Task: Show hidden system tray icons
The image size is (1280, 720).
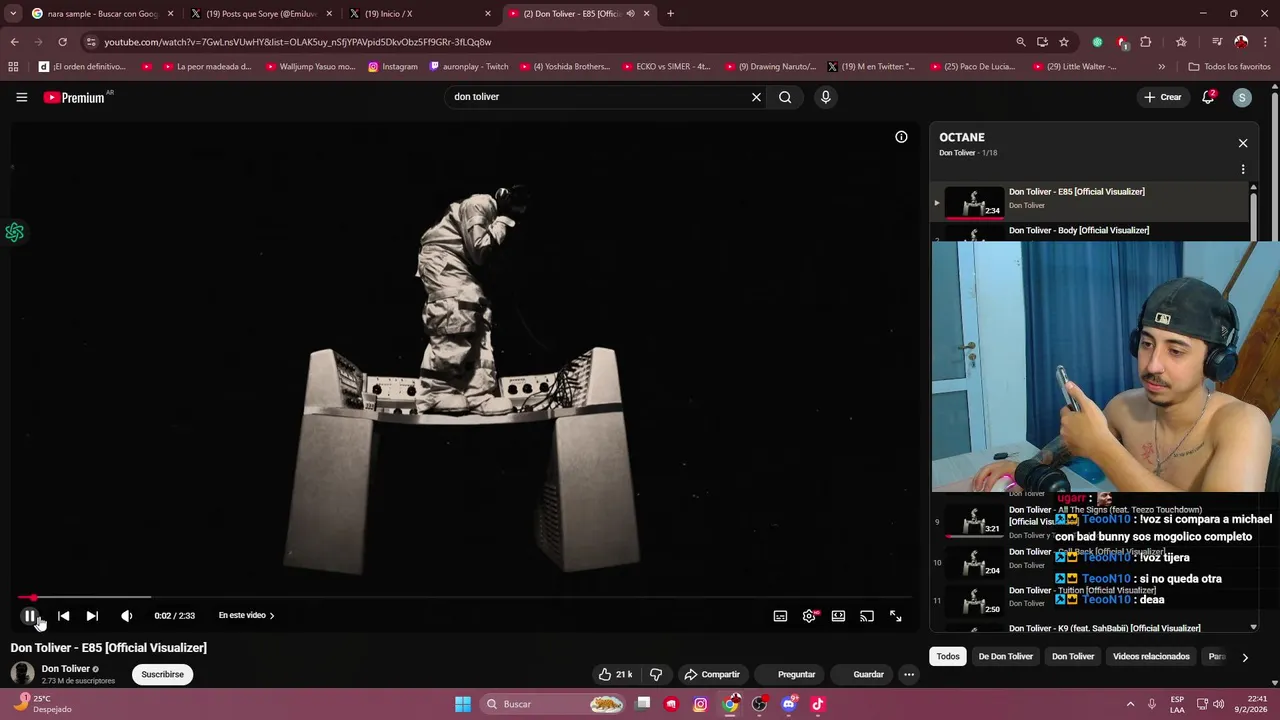Action: pyautogui.click(x=1130, y=704)
